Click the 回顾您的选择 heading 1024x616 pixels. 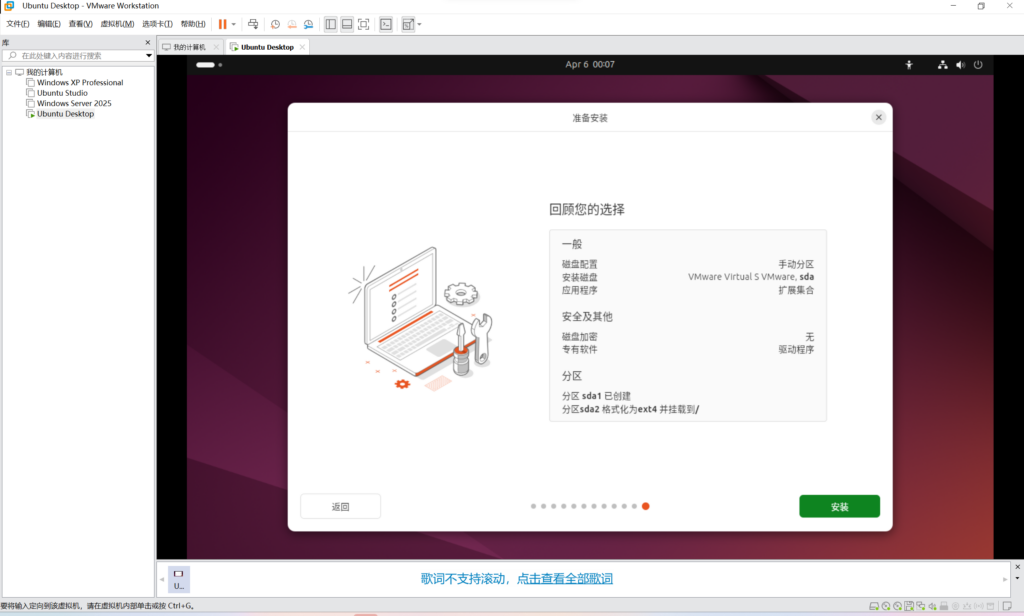586,210
